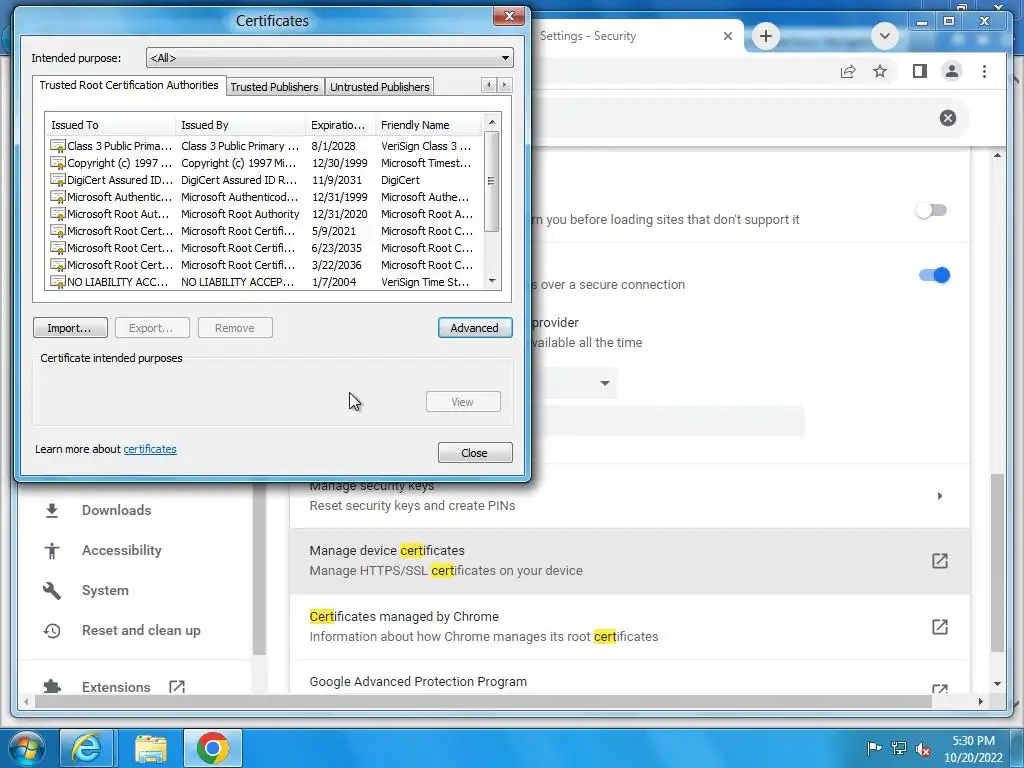Click the Advanced button

tap(475, 328)
